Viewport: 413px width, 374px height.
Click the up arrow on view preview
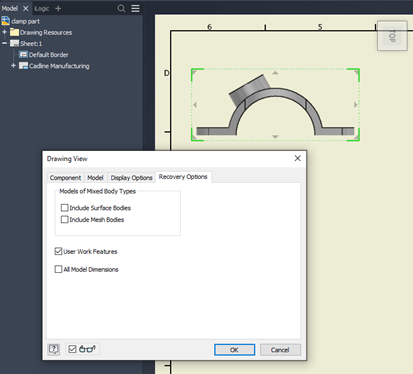[275, 73]
